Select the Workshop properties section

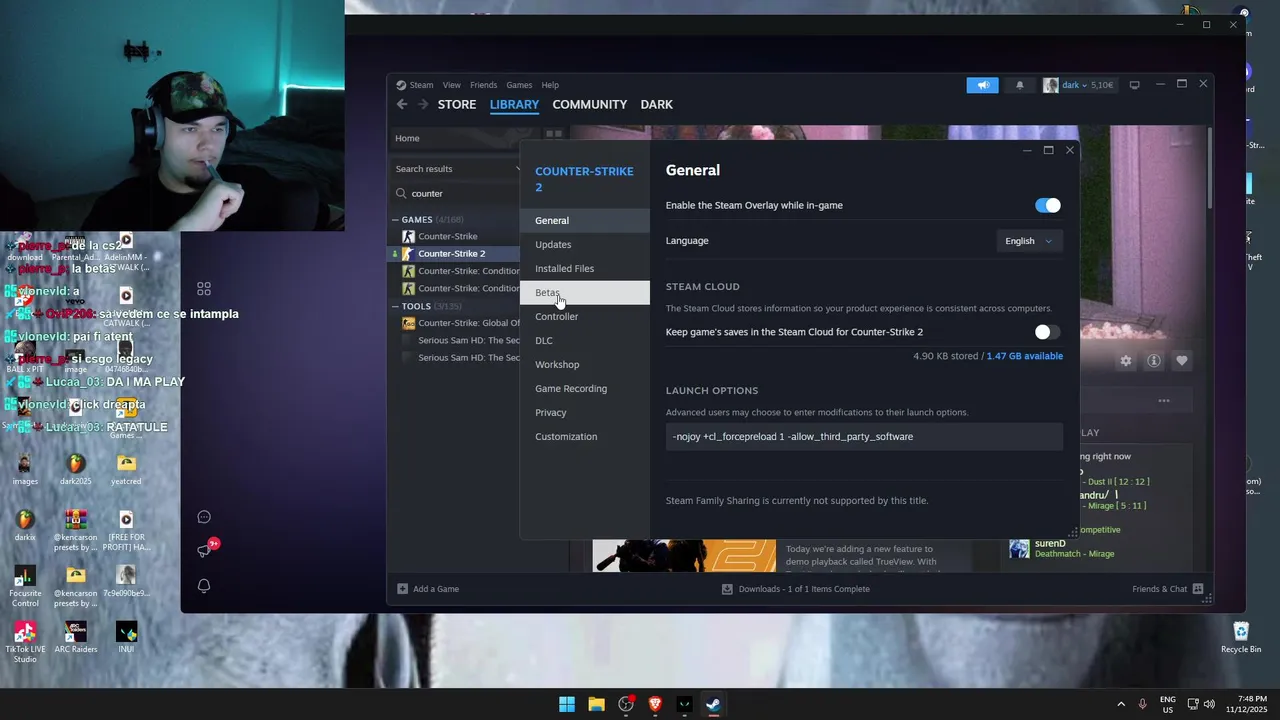click(x=585, y=365)
